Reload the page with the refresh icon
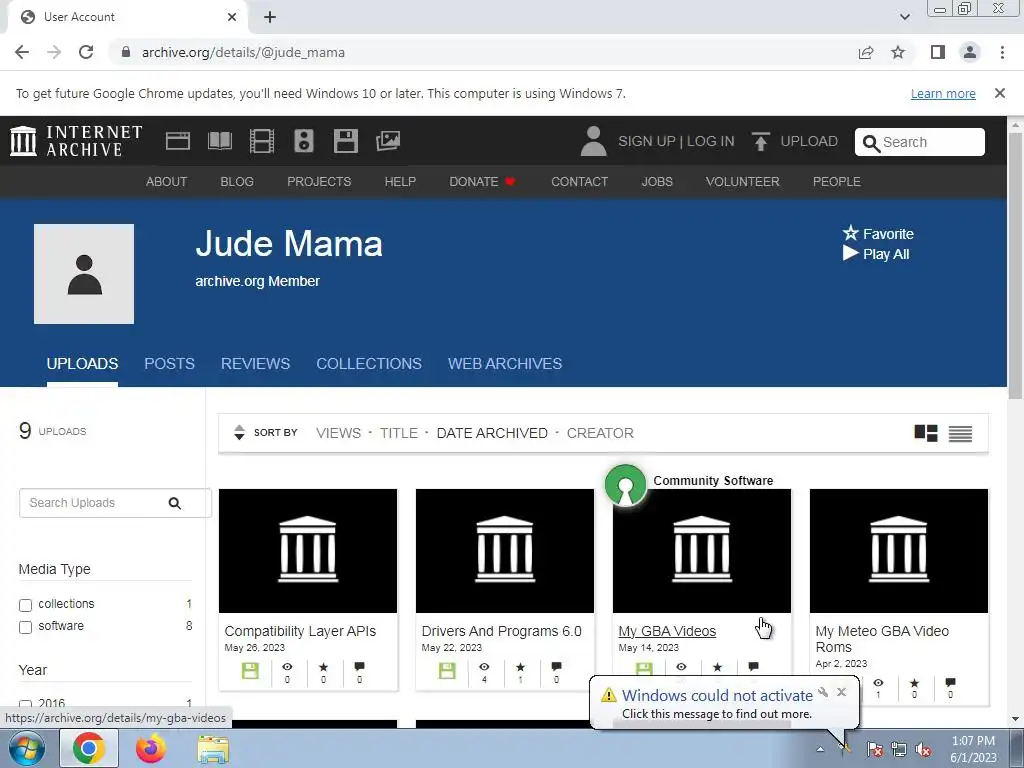Image resolution: width=1024 pixels, height=768 pixels. tap(86, 52)
